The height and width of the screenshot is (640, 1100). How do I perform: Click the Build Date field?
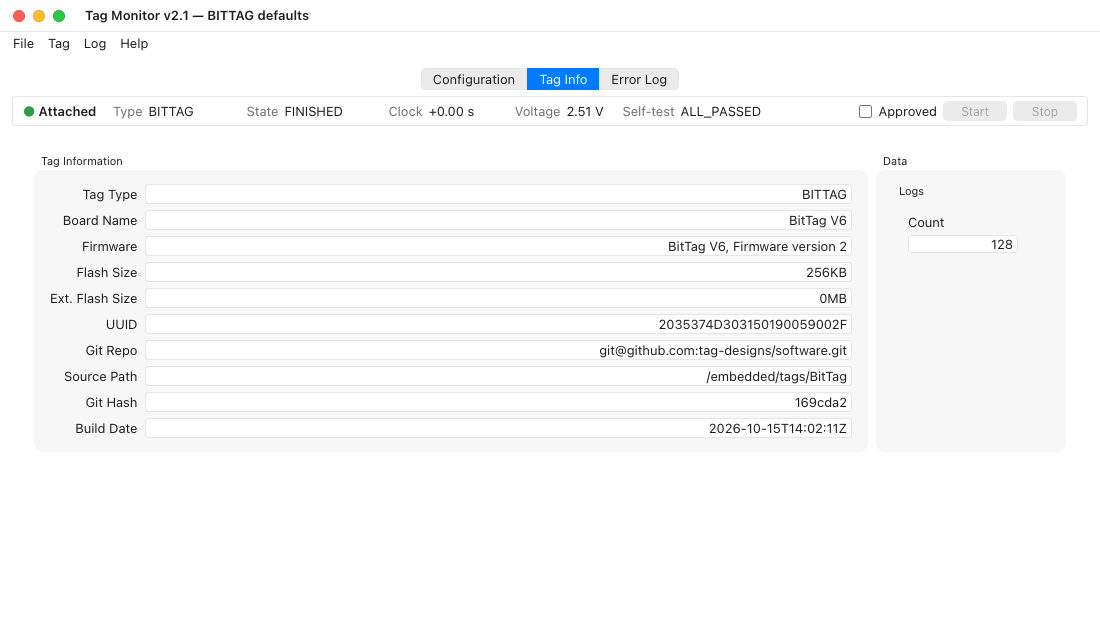coord(498,428)
